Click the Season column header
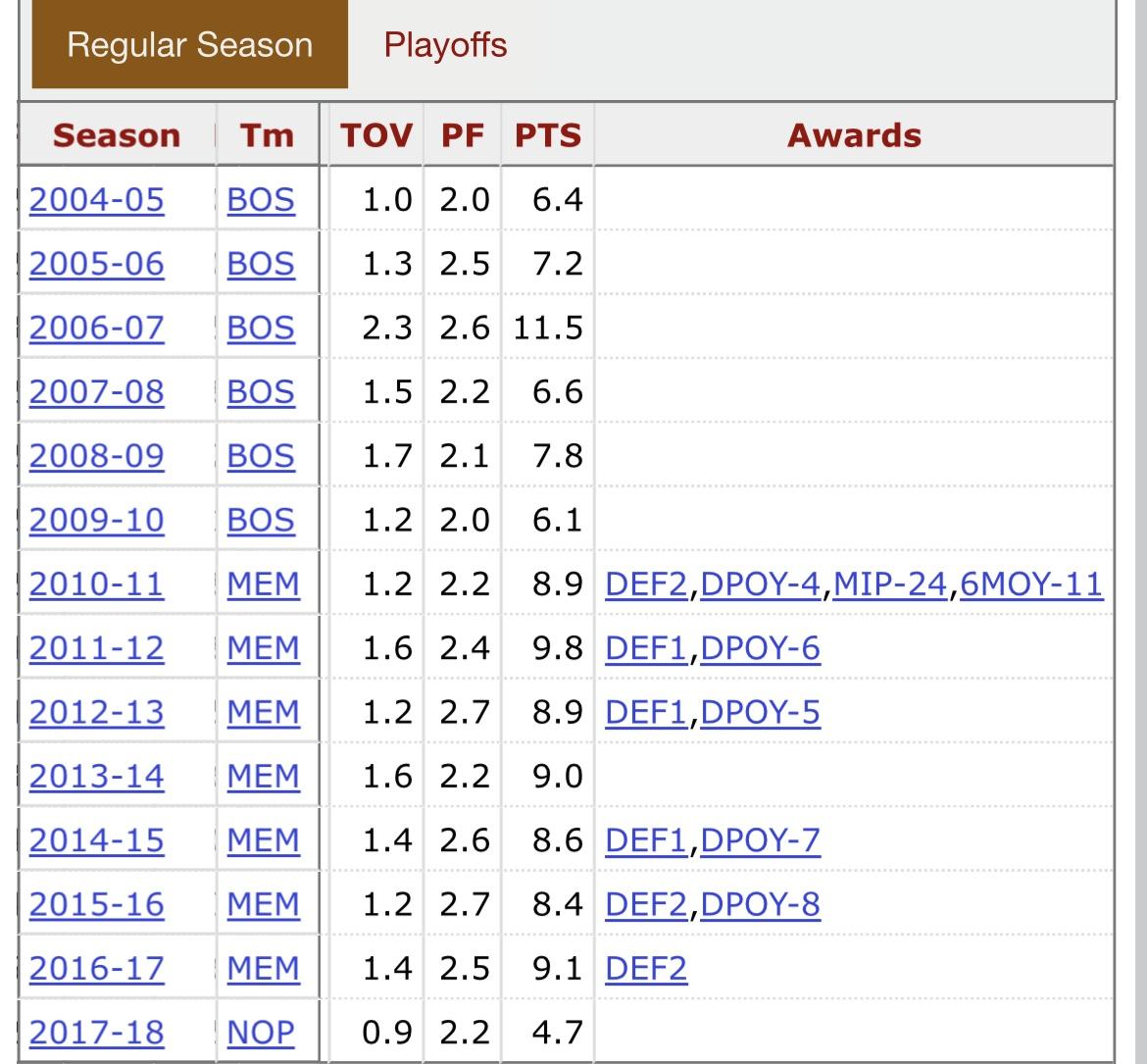 tap(117, 135)
